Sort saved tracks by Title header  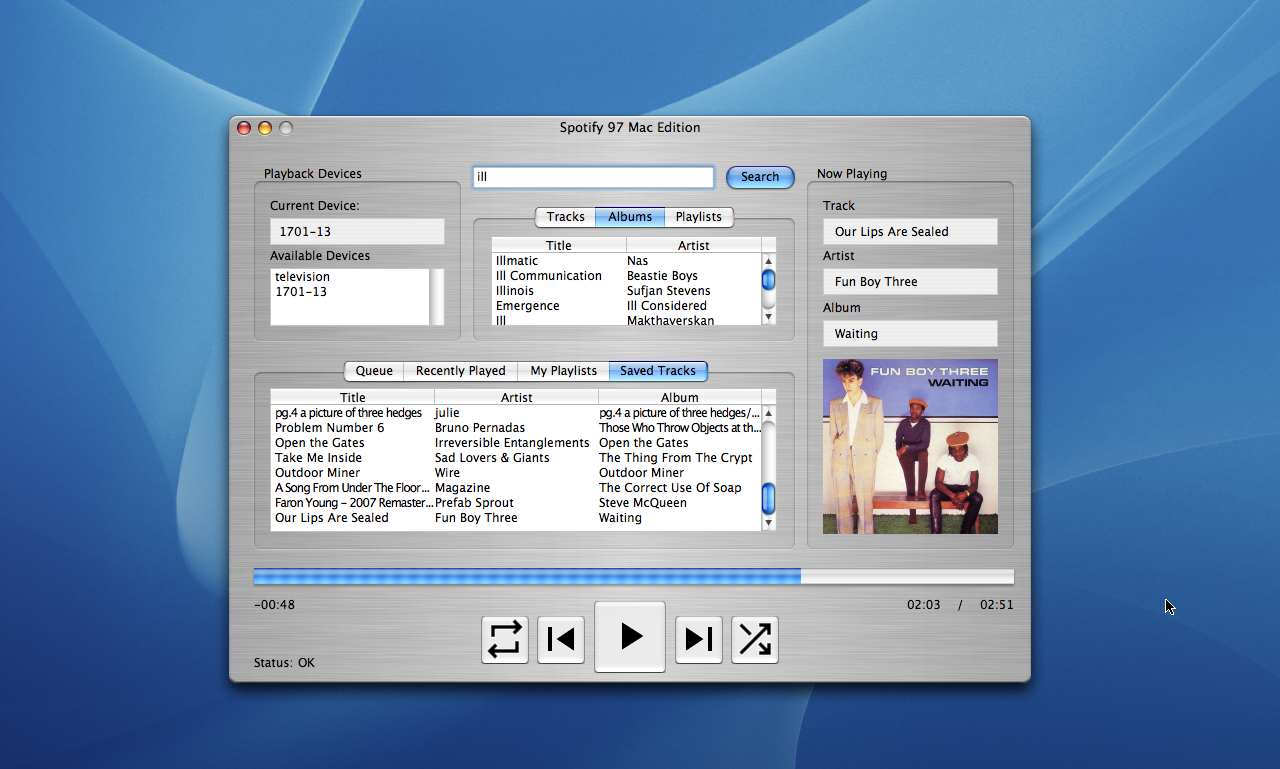click(x=352, y=397)
